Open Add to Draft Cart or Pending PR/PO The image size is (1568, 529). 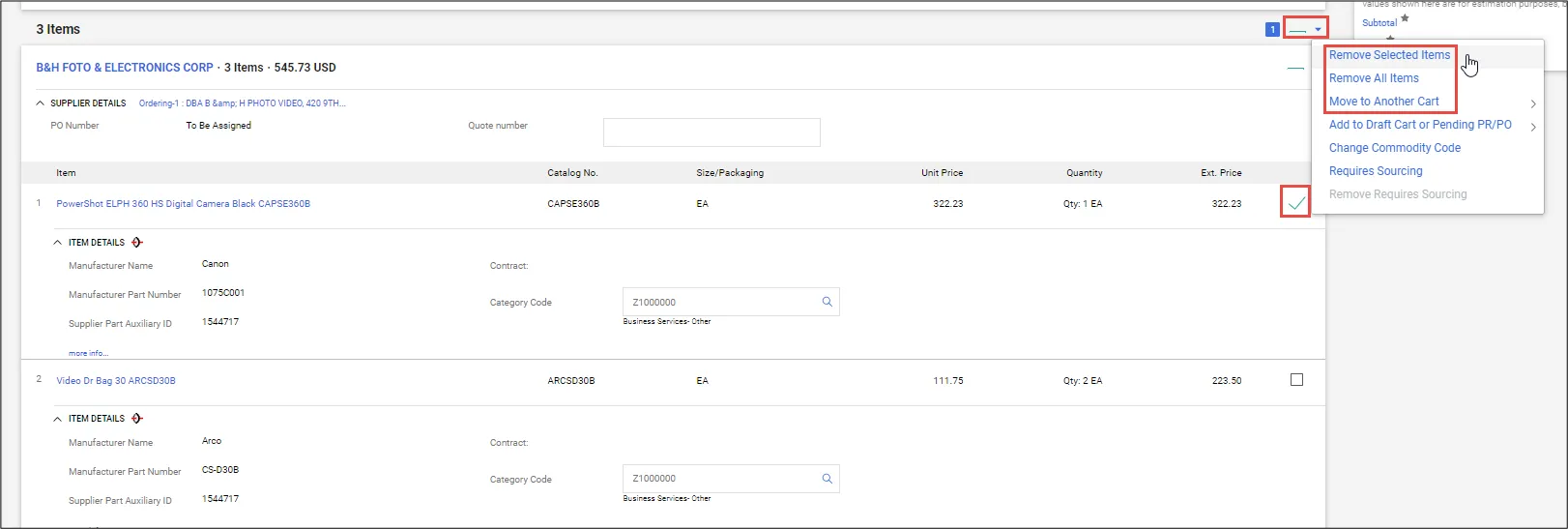[x=1420, y=125]
